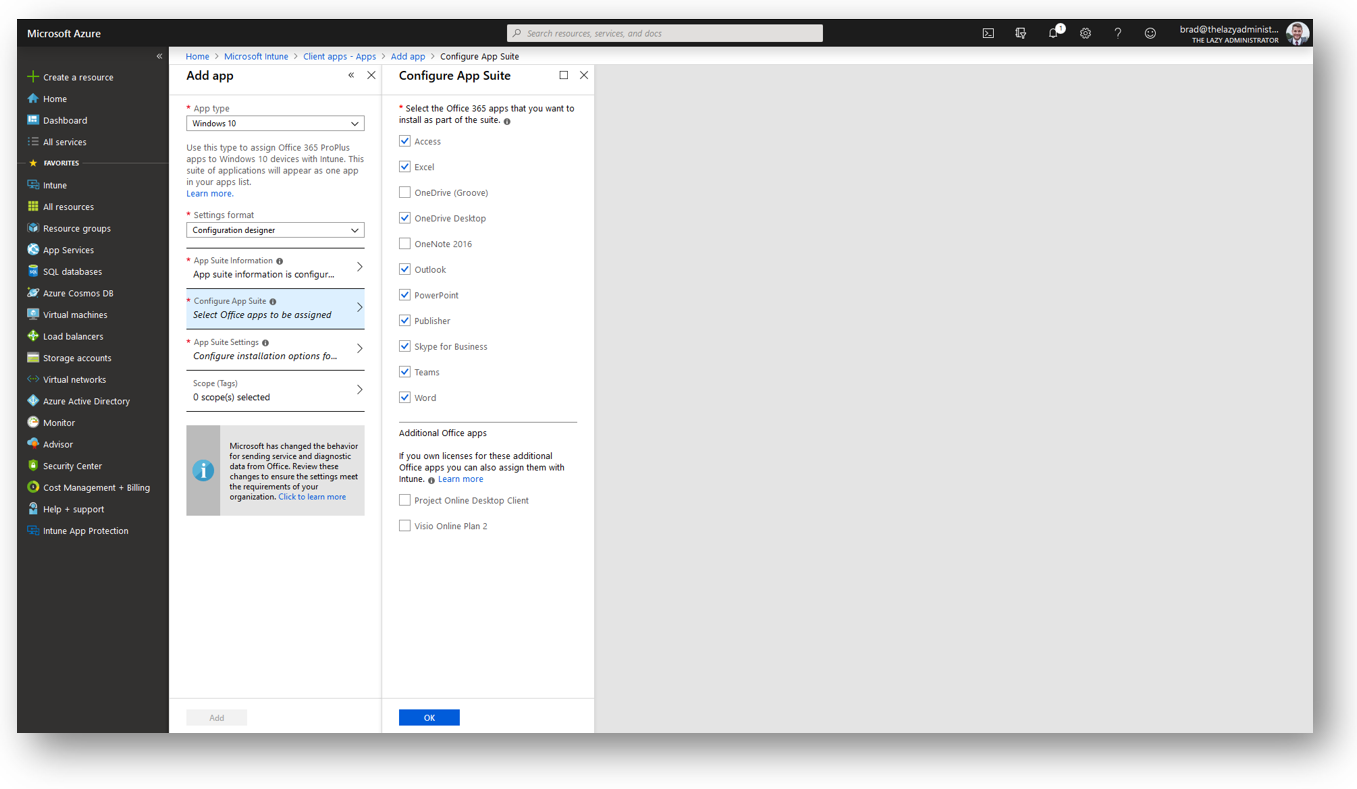
Task: Click the Azure Cosmos DB icon
Action: pyautogui.click(x=33, y=293)
